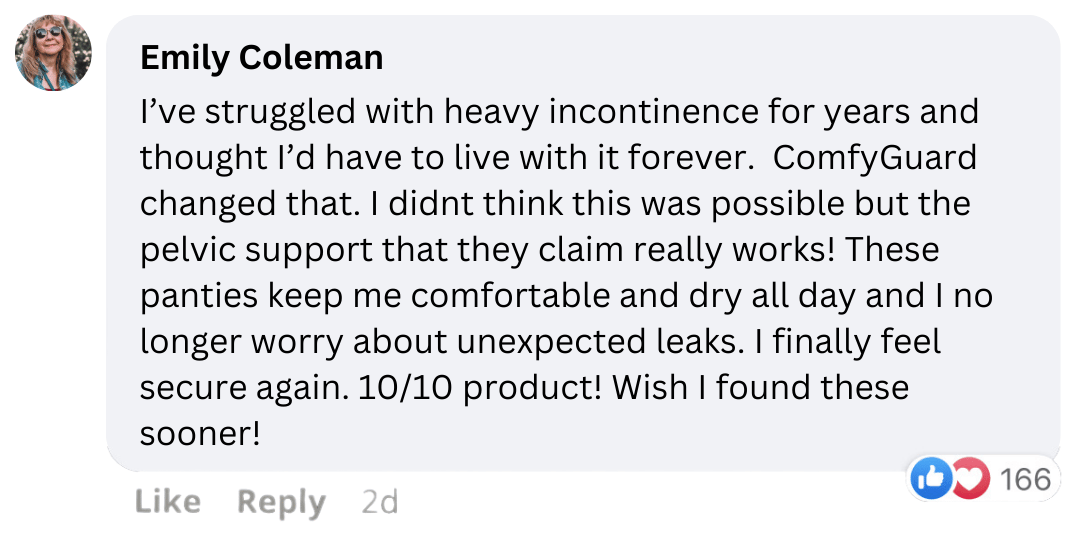The image size is (1080, 535).
Task: Click the word "ComfyGuard" in the comment
Action: [875, 158]
